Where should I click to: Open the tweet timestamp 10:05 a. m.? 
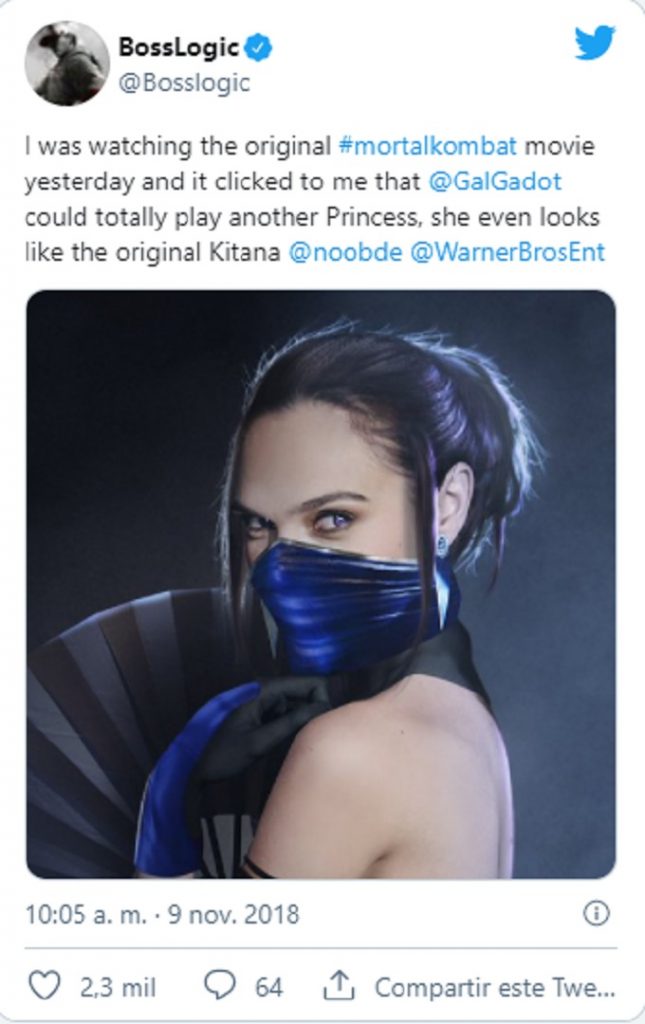point(86,914)
